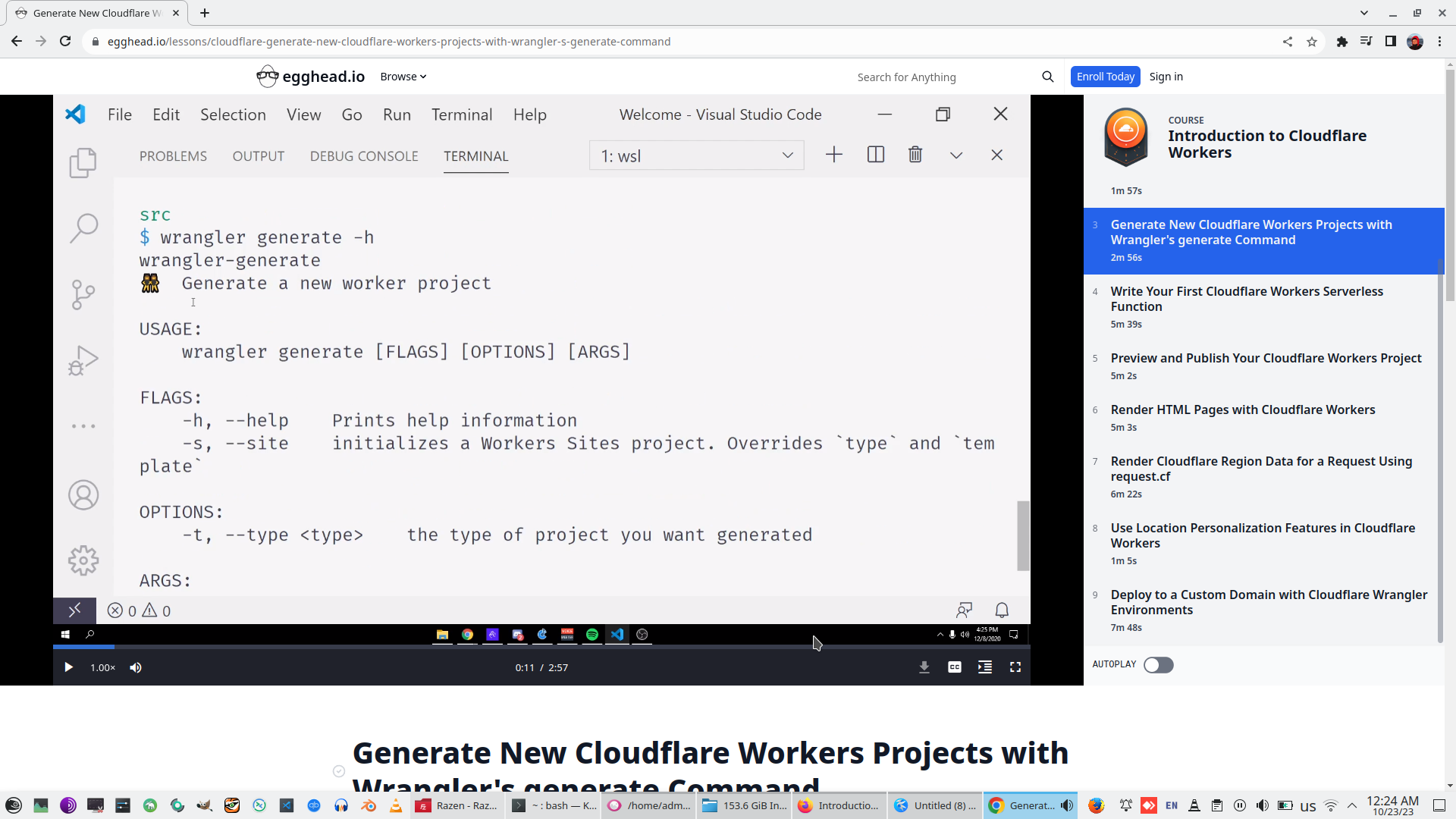Open the terminal views chevron dropdown
Screen dimensions: 1456x819
(x=955, y=155)
